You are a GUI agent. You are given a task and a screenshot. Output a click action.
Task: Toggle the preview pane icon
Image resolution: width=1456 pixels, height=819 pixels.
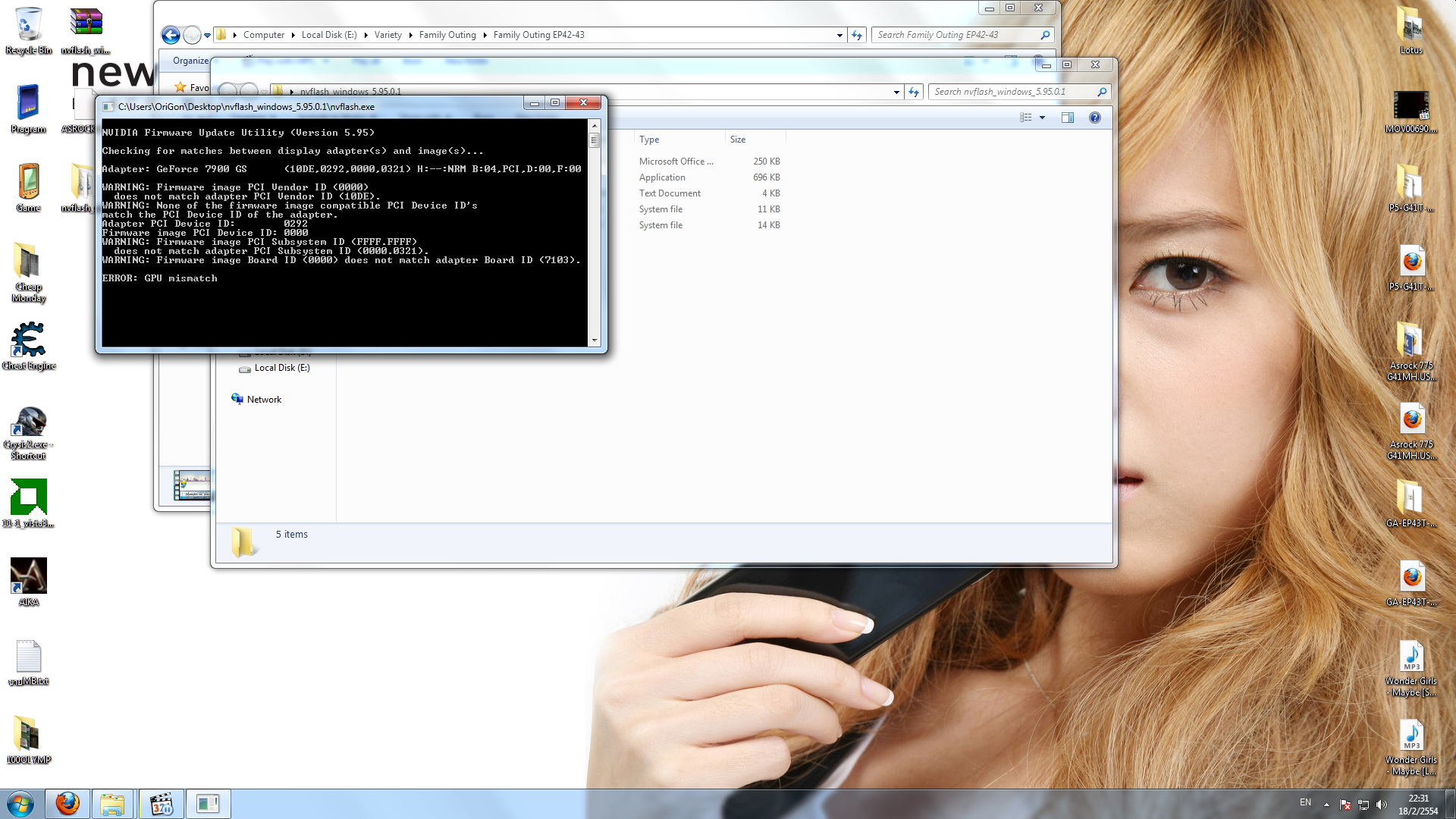[1067, 118]
